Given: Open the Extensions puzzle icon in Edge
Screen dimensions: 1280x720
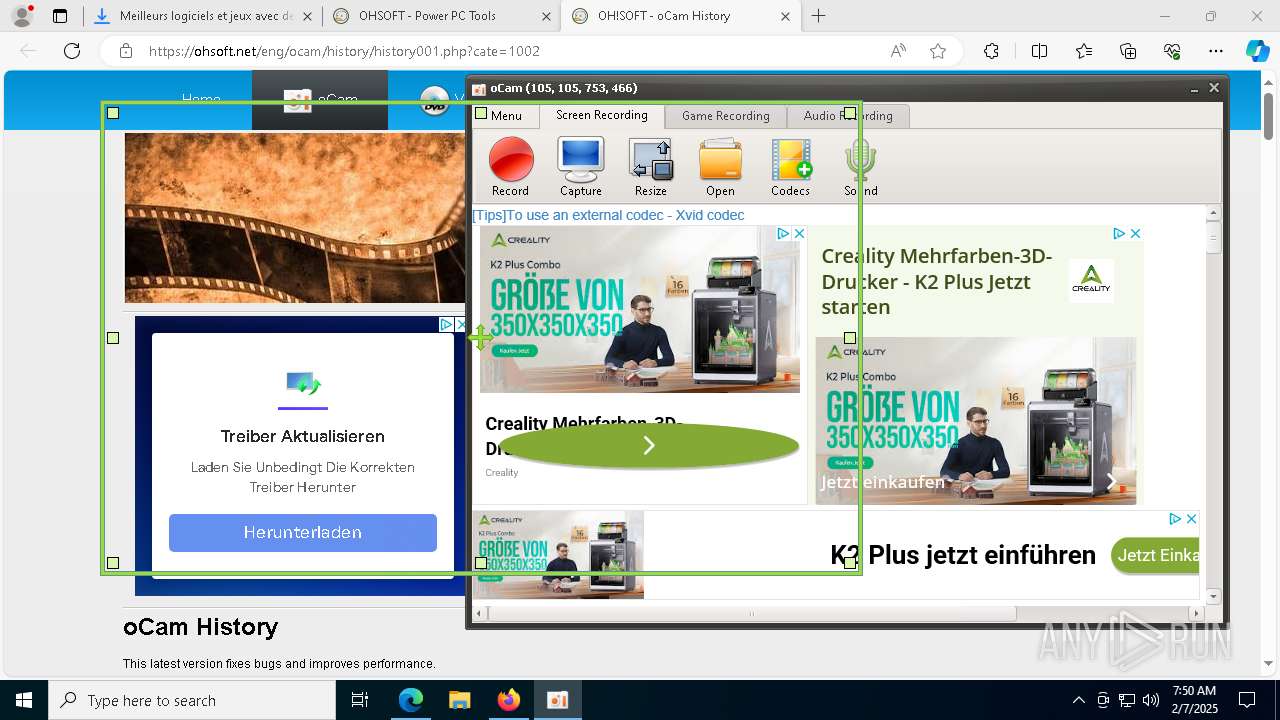Looking at the screenshot, I should [991, 51].
